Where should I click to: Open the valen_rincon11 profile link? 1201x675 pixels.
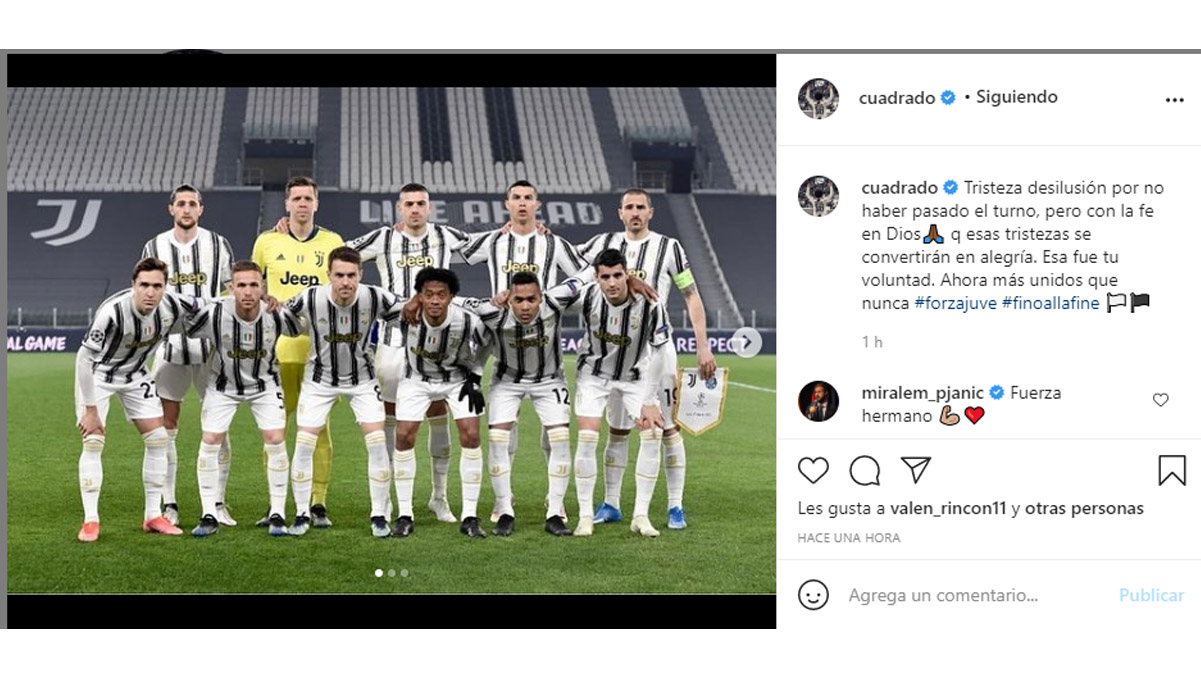pyautogui.click(x=948, y=508)
